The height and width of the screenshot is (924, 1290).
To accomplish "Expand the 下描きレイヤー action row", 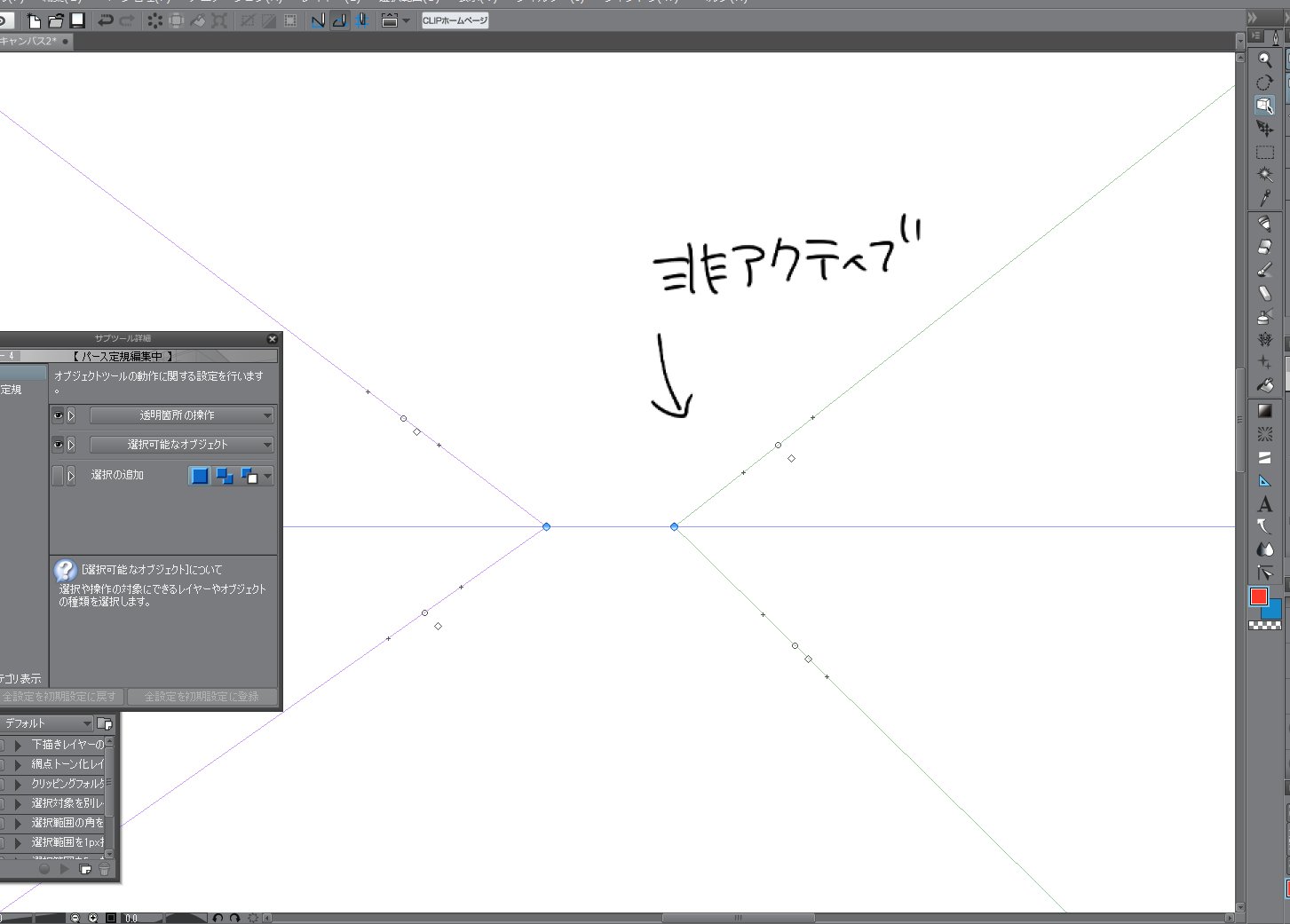I will click(18, 745).
